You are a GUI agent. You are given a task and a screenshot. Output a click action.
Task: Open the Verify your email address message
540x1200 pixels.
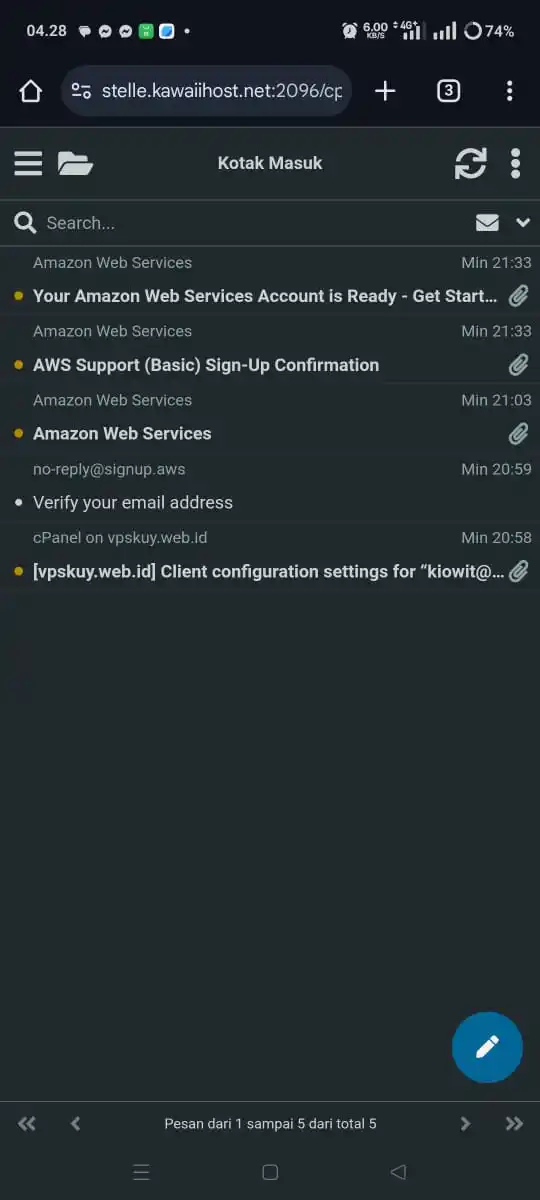(270, 486)
